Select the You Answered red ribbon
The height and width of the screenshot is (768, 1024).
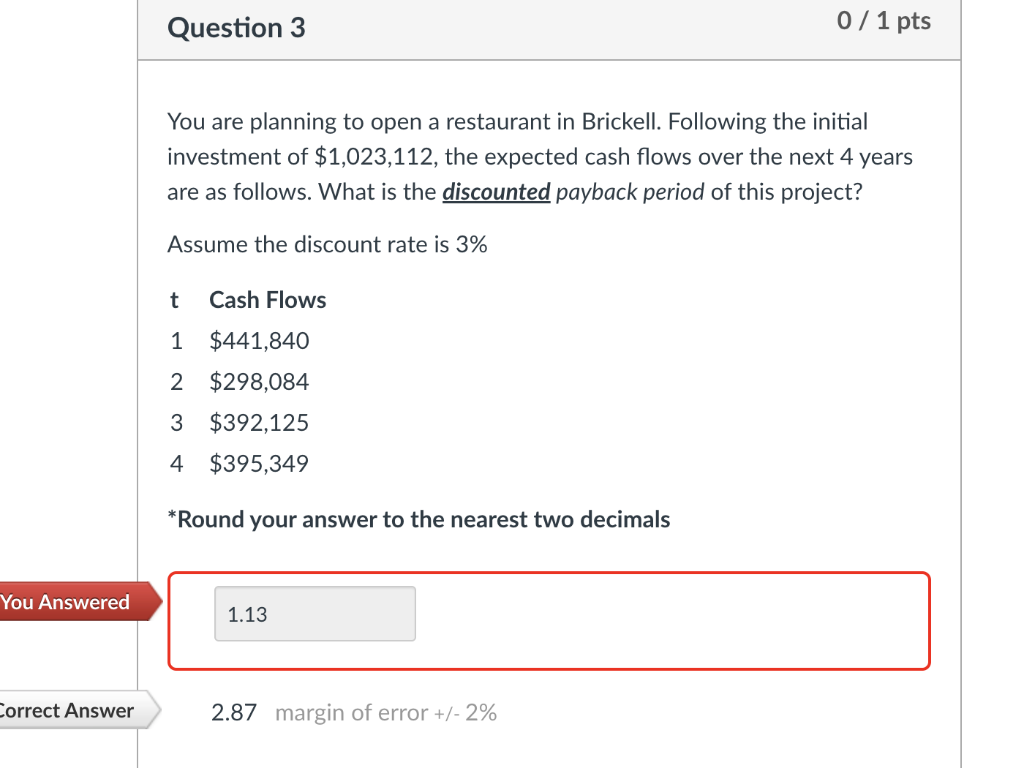click(65, 602)
